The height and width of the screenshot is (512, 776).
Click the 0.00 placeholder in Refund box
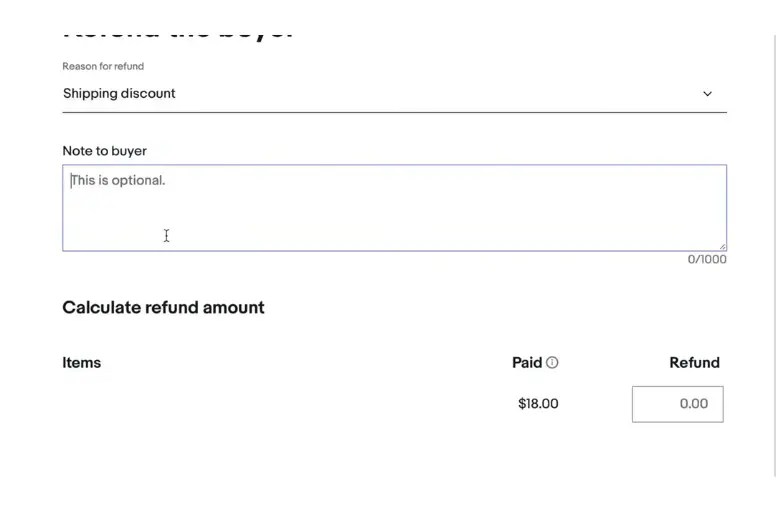[x=693, y=404]
